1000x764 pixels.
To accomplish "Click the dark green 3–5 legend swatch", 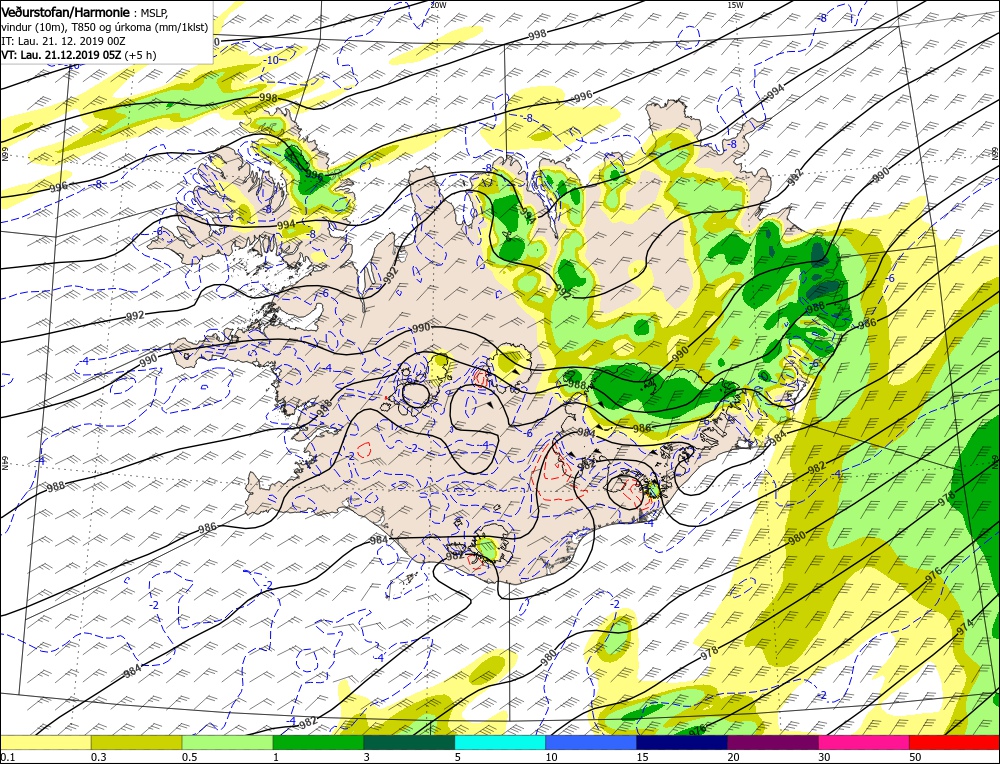I will coord(409,742).
